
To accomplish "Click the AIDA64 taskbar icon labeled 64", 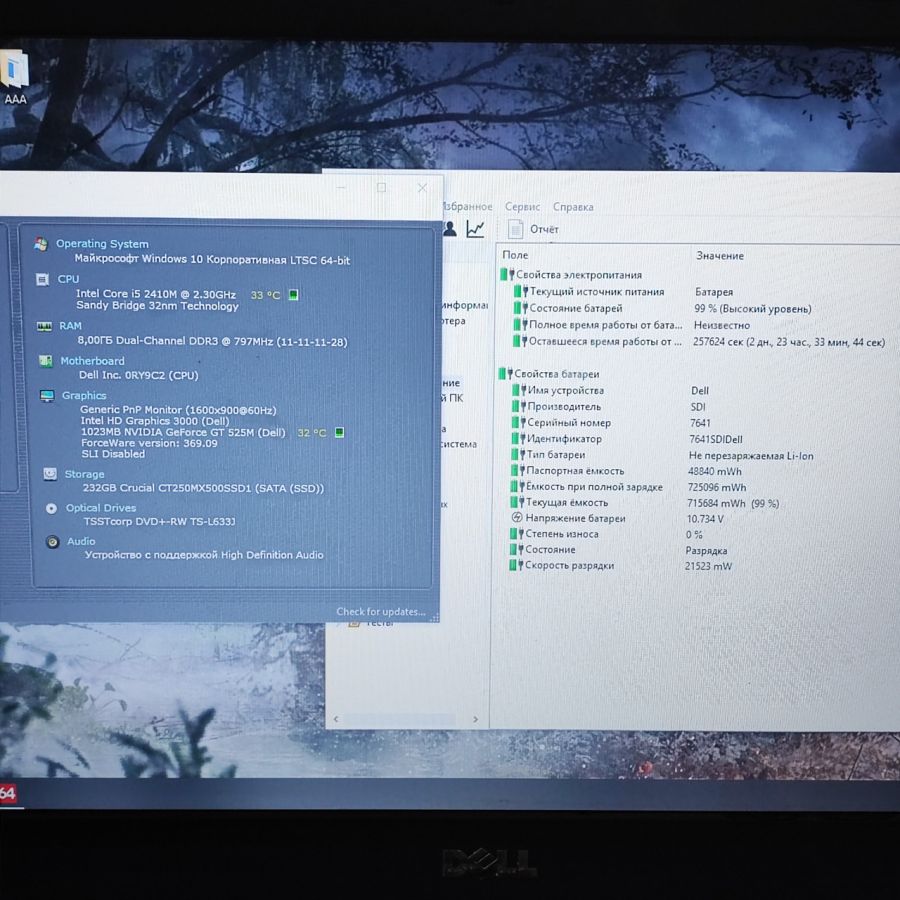I will pos(8,793).
